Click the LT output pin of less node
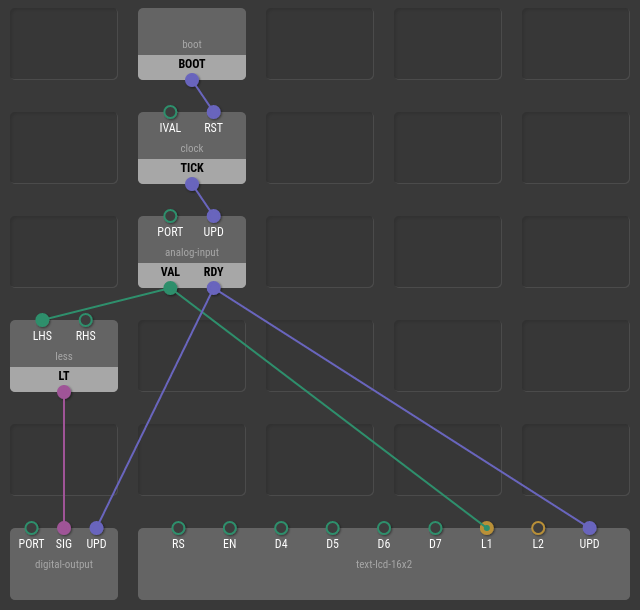This screenshot has width=640, height=610. click(x=64, y=392)
